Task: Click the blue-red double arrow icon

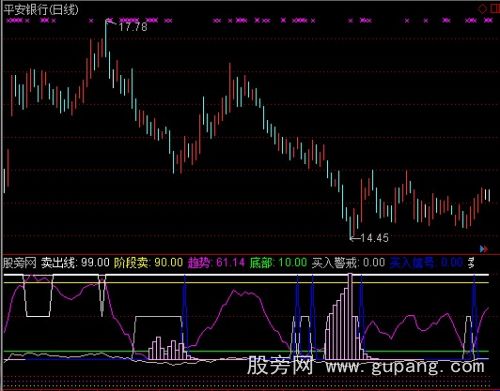Action: [484, 249]
